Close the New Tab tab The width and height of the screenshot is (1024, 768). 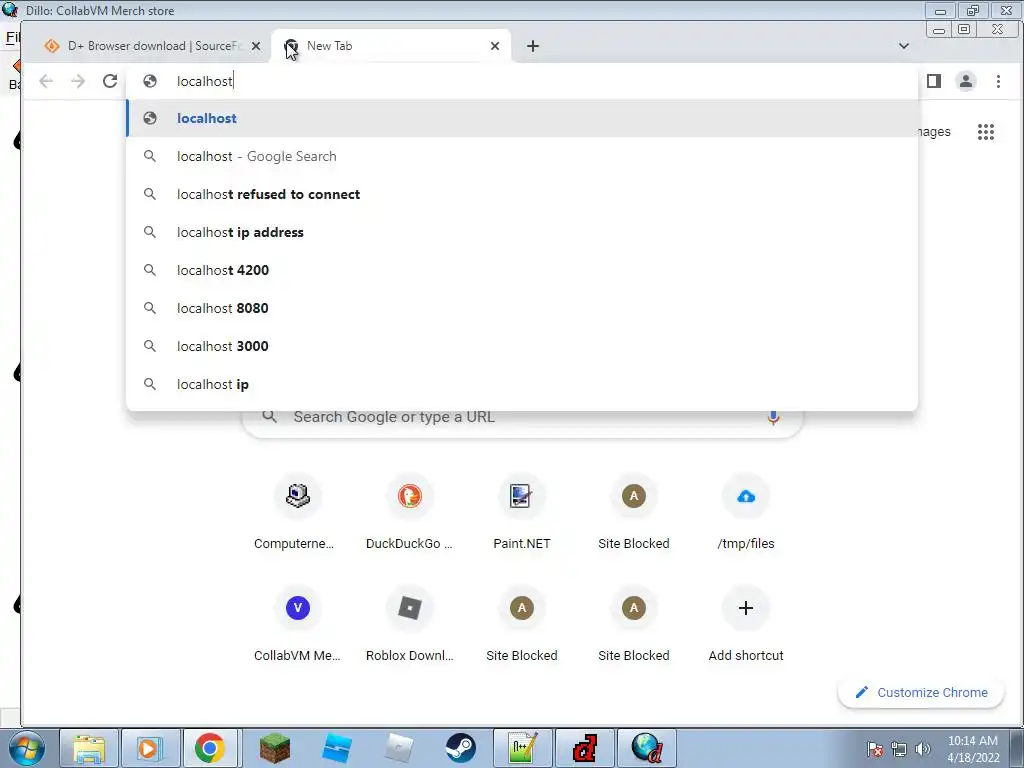[495, 46]
